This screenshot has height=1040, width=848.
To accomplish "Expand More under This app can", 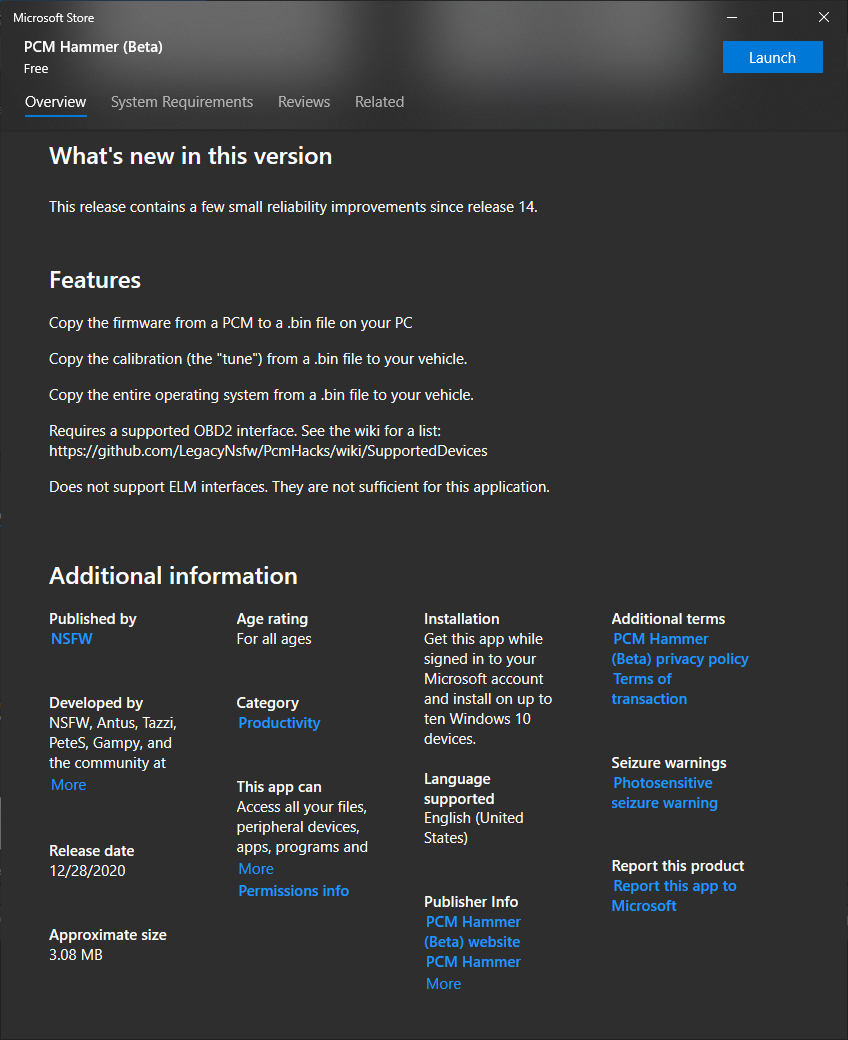I will coord(256,868).
